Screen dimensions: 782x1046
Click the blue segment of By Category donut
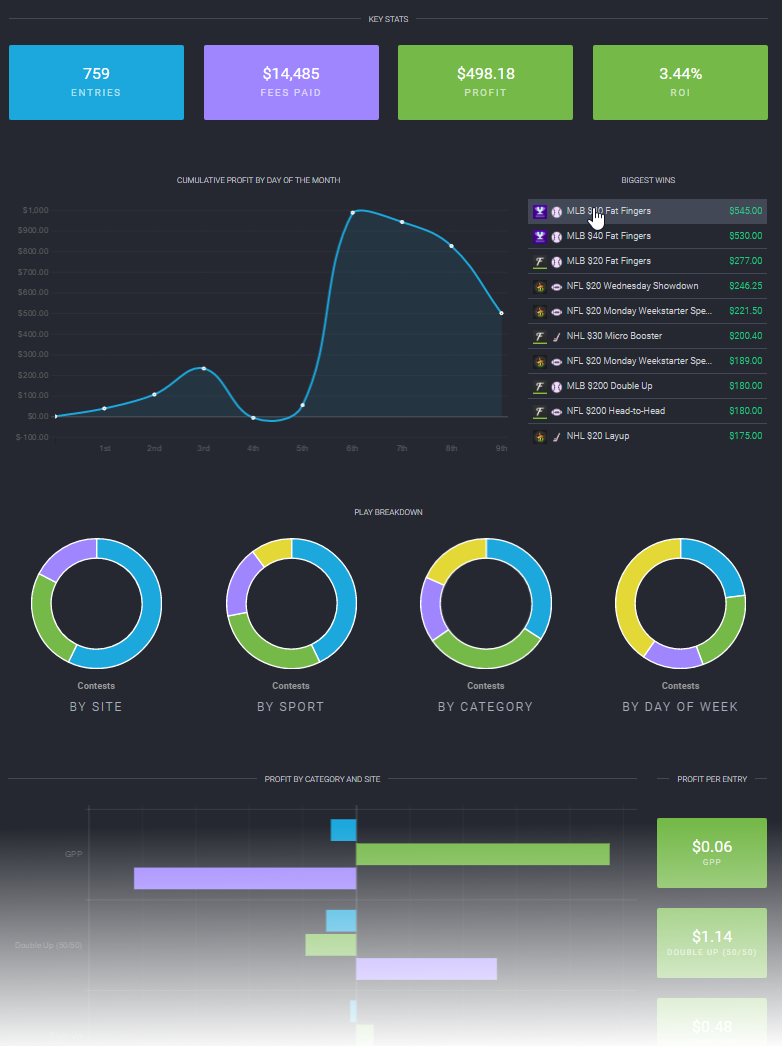(536, 580)
